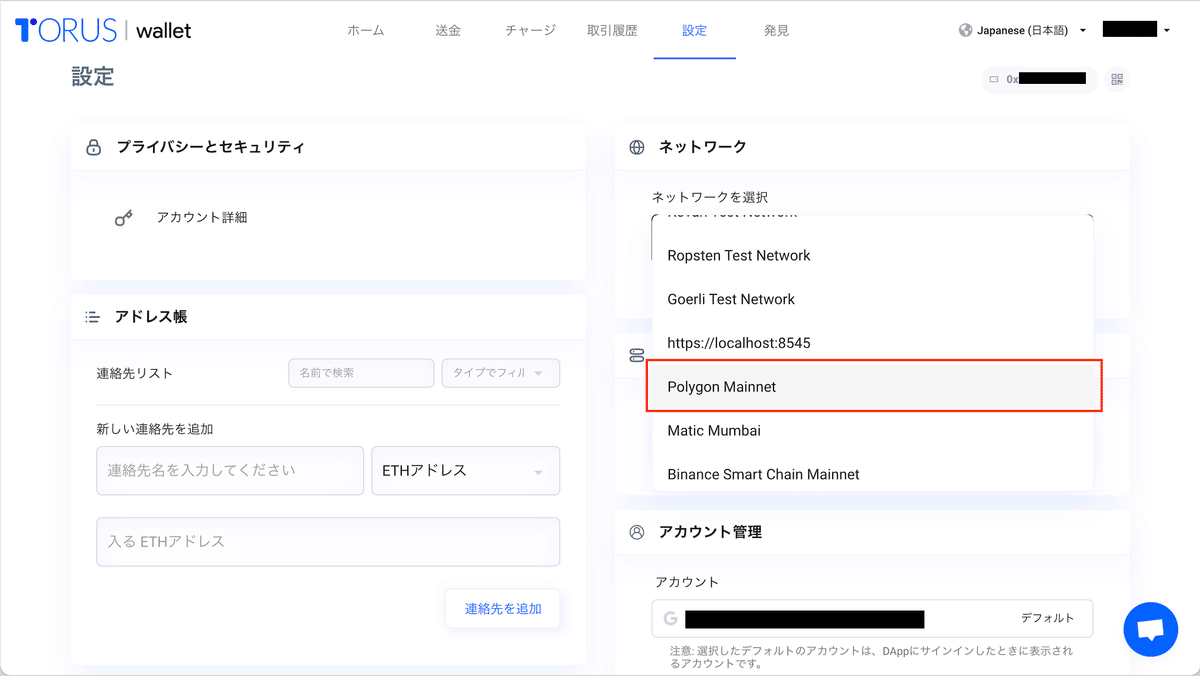The image size is (1200, 676).
Task: Click the Torus wallet logo
Action: [x=103, y=30]
